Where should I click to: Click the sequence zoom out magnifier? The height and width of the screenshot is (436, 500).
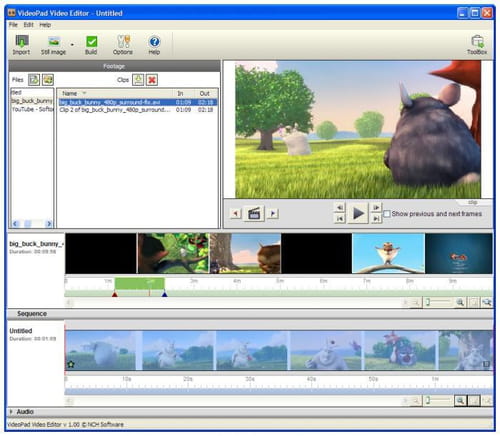coord(416,400)
